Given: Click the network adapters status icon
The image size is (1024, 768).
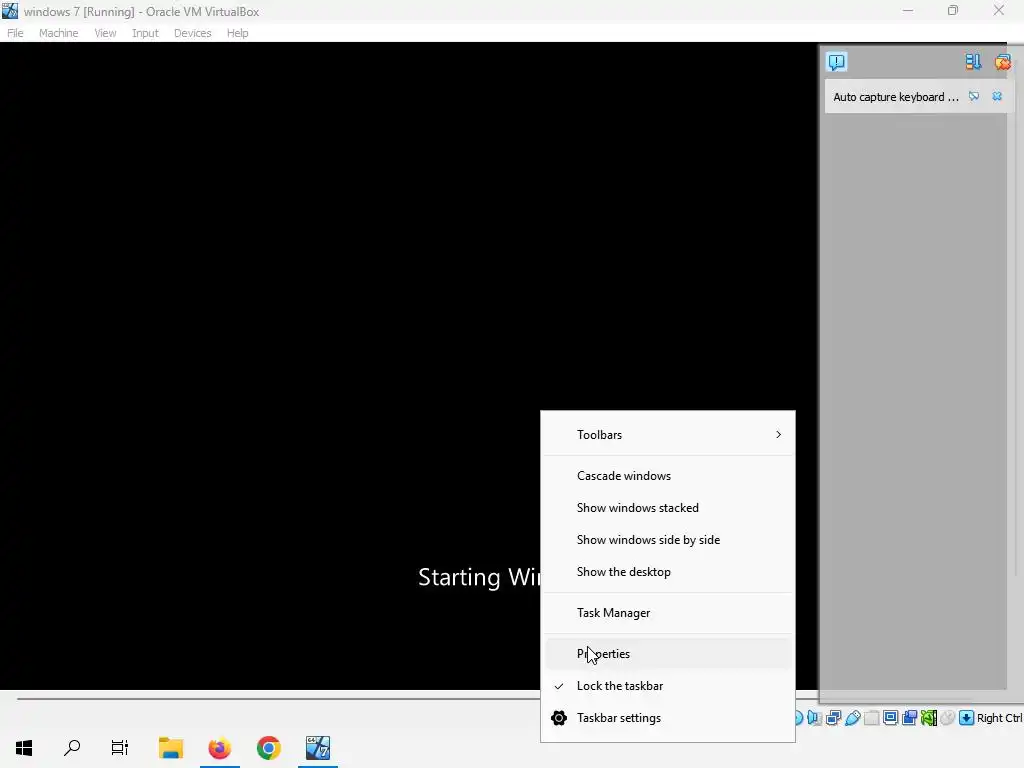Looking at the screenshot, I should (x=833, y=718).
